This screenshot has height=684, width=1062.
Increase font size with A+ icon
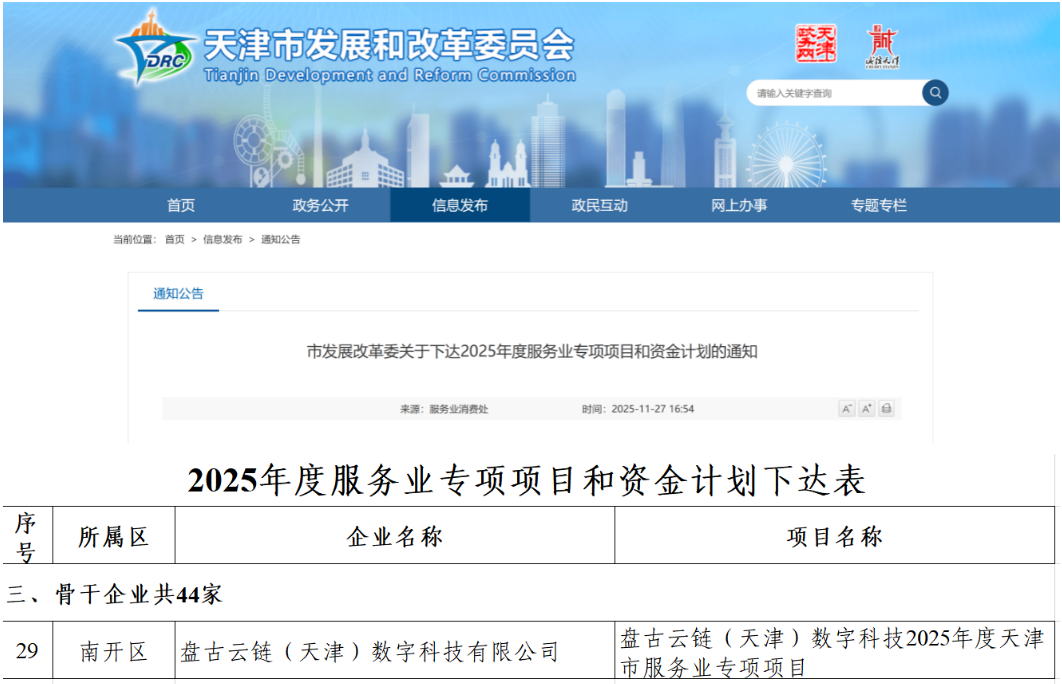tap(866, 409)
